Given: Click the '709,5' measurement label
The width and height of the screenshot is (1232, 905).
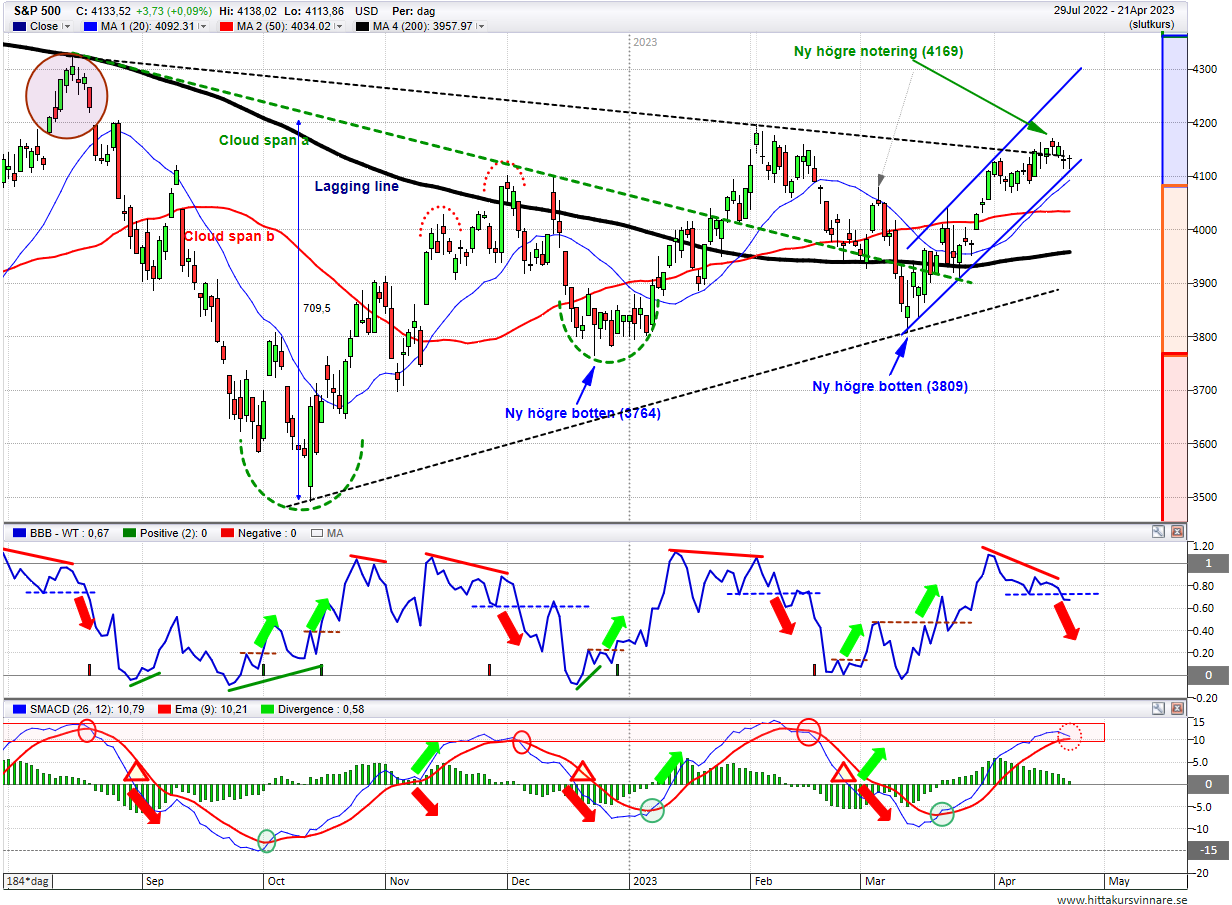Looking at the screenshot, I should (316, 308).
